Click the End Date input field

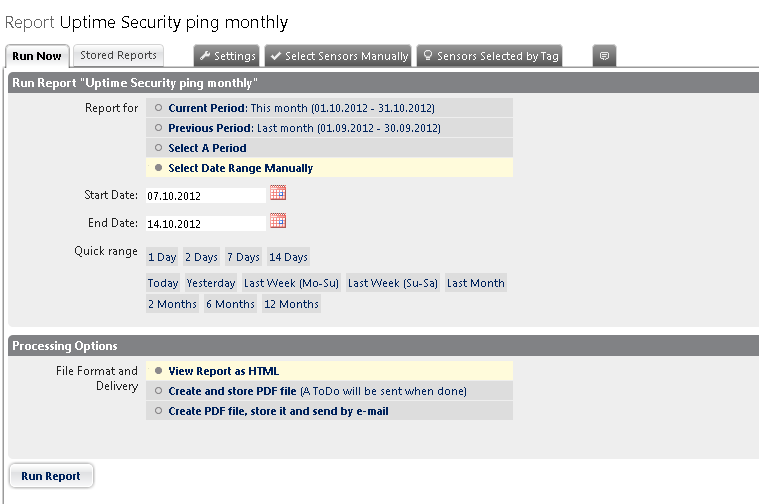(x=205, y=223)
